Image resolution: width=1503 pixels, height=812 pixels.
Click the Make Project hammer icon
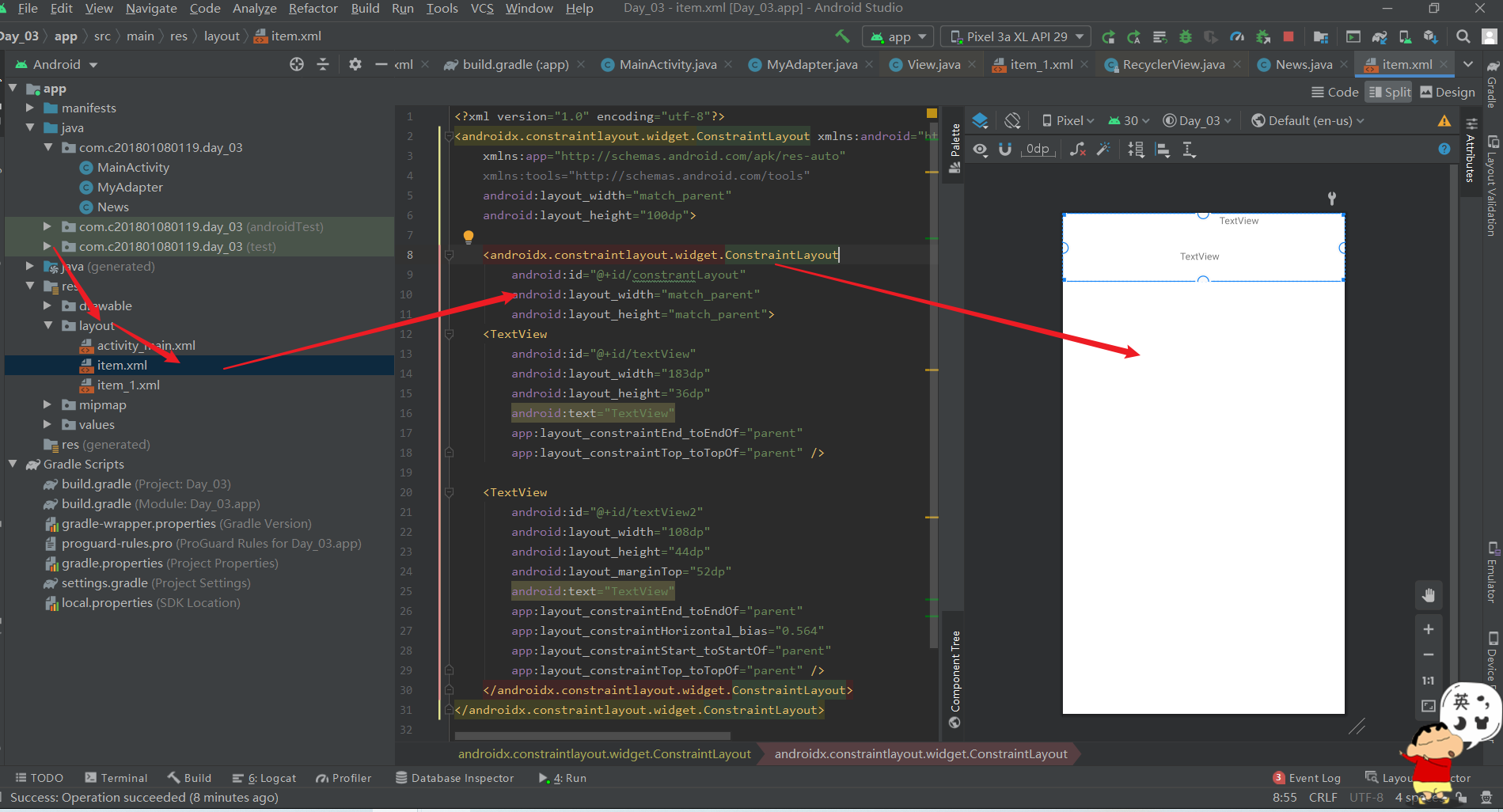842,36
